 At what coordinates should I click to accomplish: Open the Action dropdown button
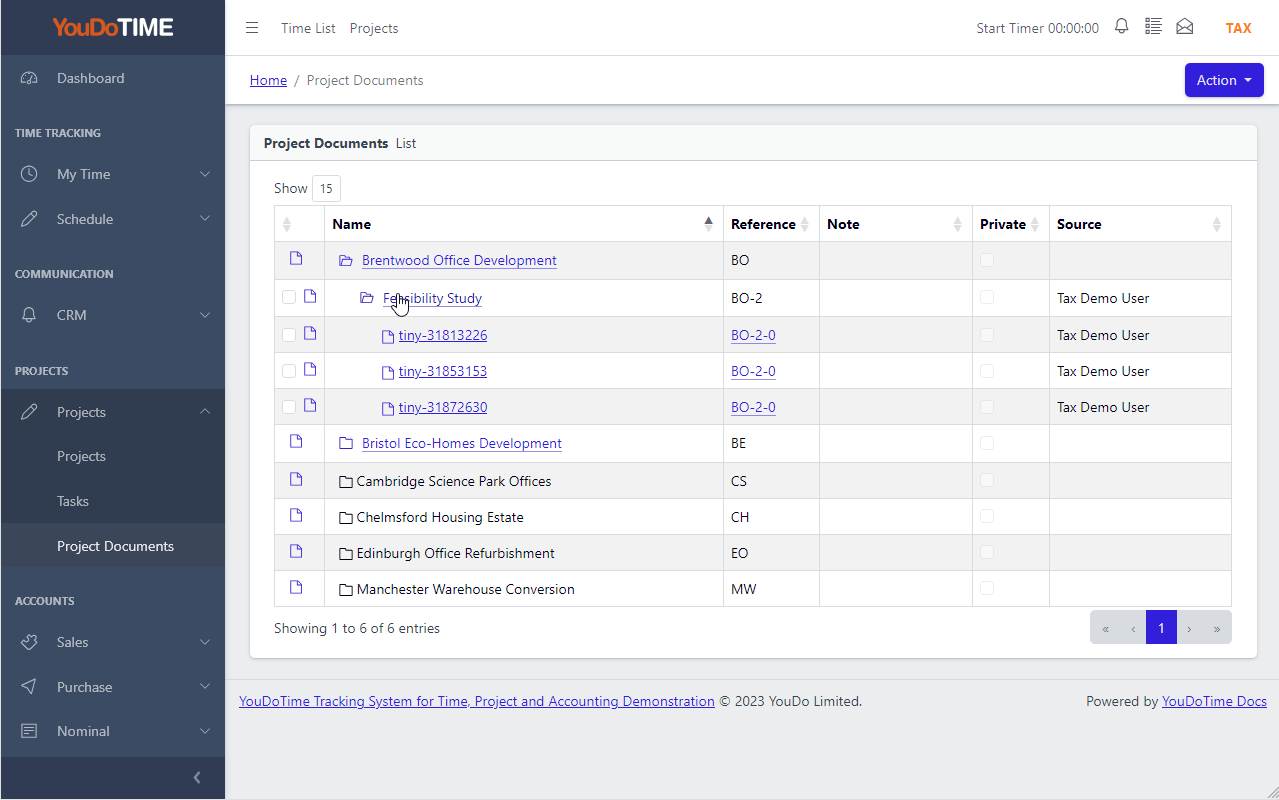1224,80
